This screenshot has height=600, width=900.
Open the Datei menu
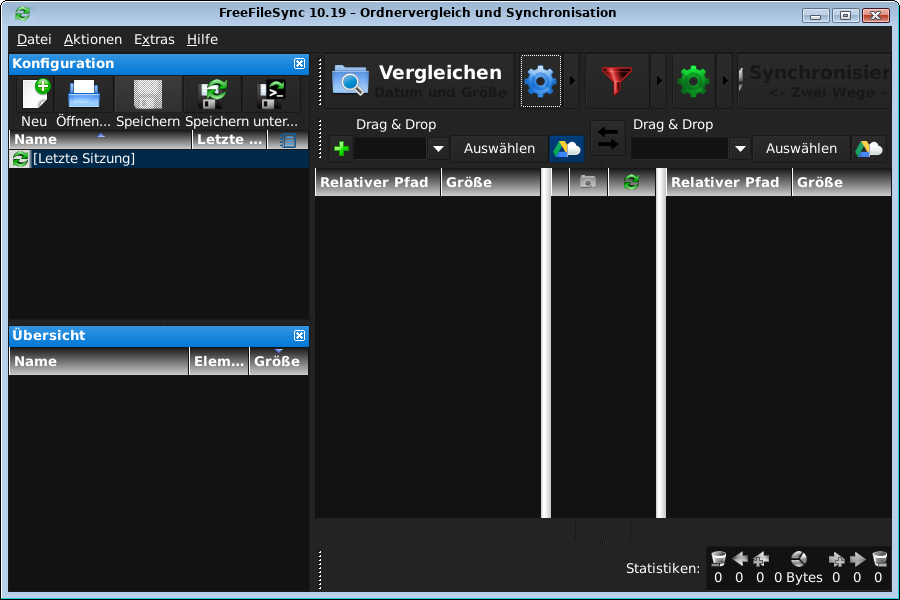[x=34, y=40]
